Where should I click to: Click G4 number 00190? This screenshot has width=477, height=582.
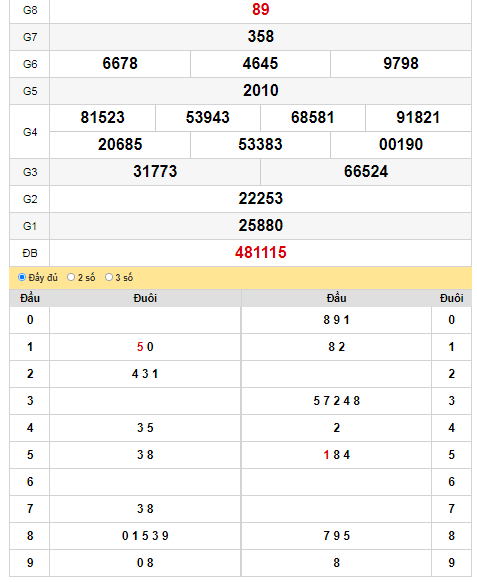coord(401,145)
